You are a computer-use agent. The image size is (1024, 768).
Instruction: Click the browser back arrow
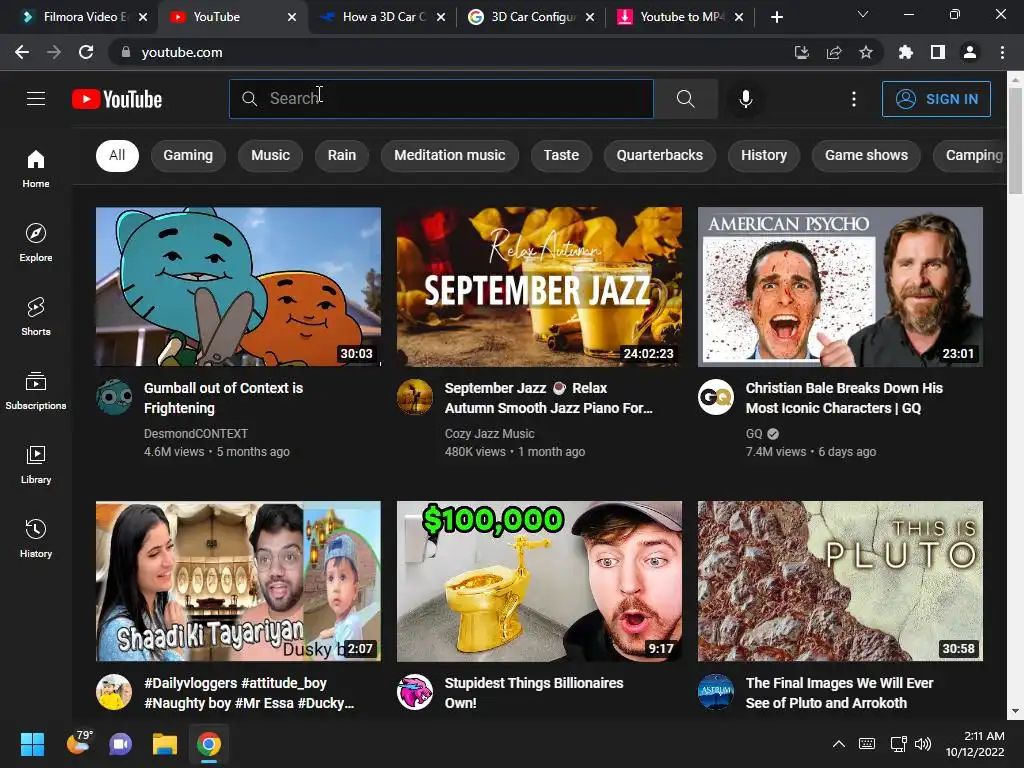[22, 52]
